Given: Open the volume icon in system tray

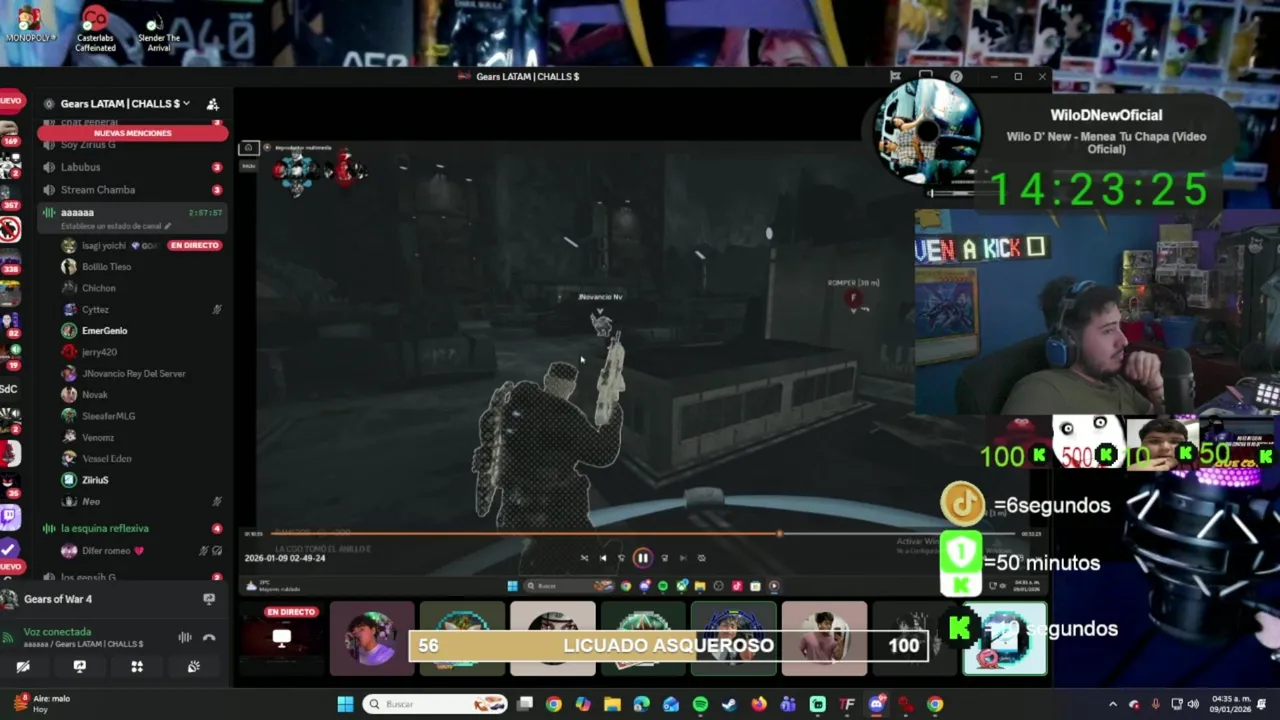Looking at the screenshot, I should pos(1194,704).
